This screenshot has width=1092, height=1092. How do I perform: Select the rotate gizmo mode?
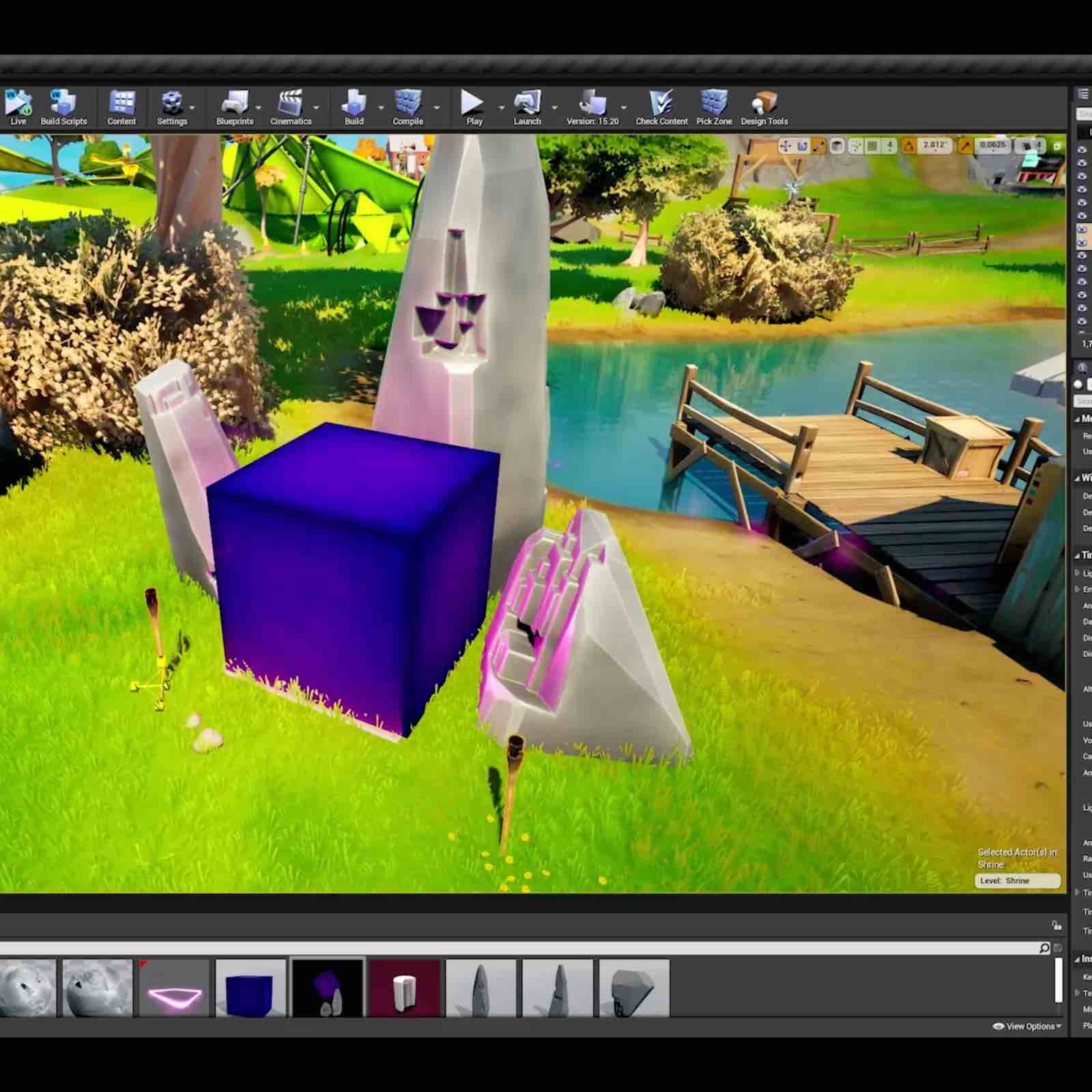click(x=802, y=146)
